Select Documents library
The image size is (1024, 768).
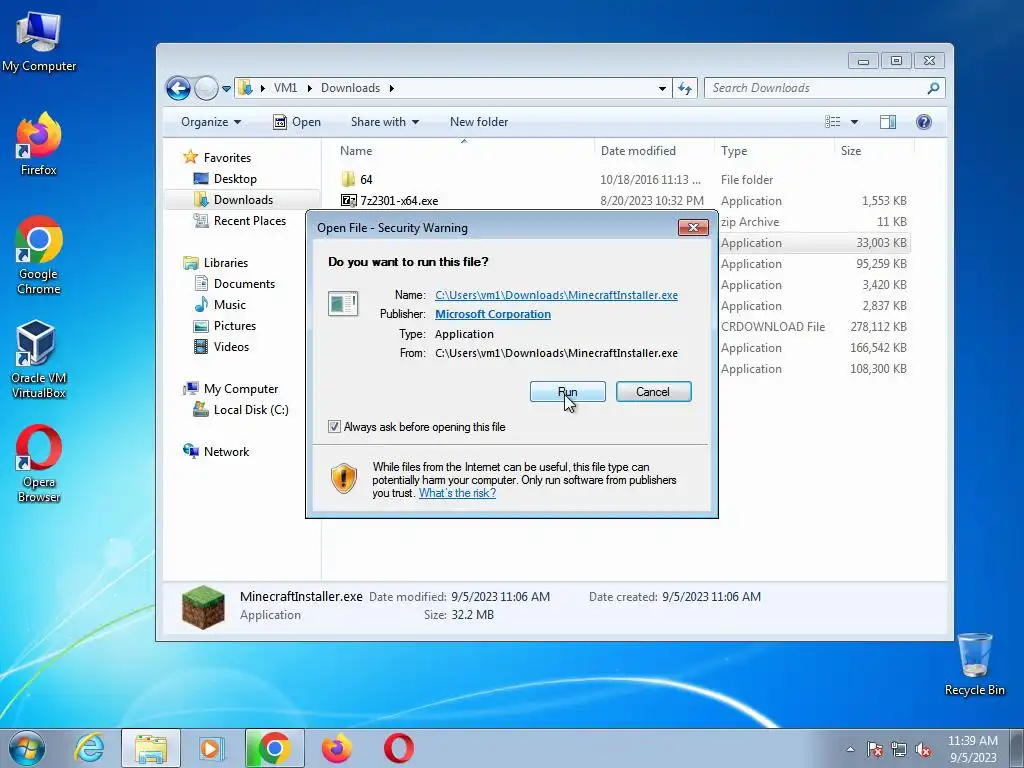pos(234,283)
